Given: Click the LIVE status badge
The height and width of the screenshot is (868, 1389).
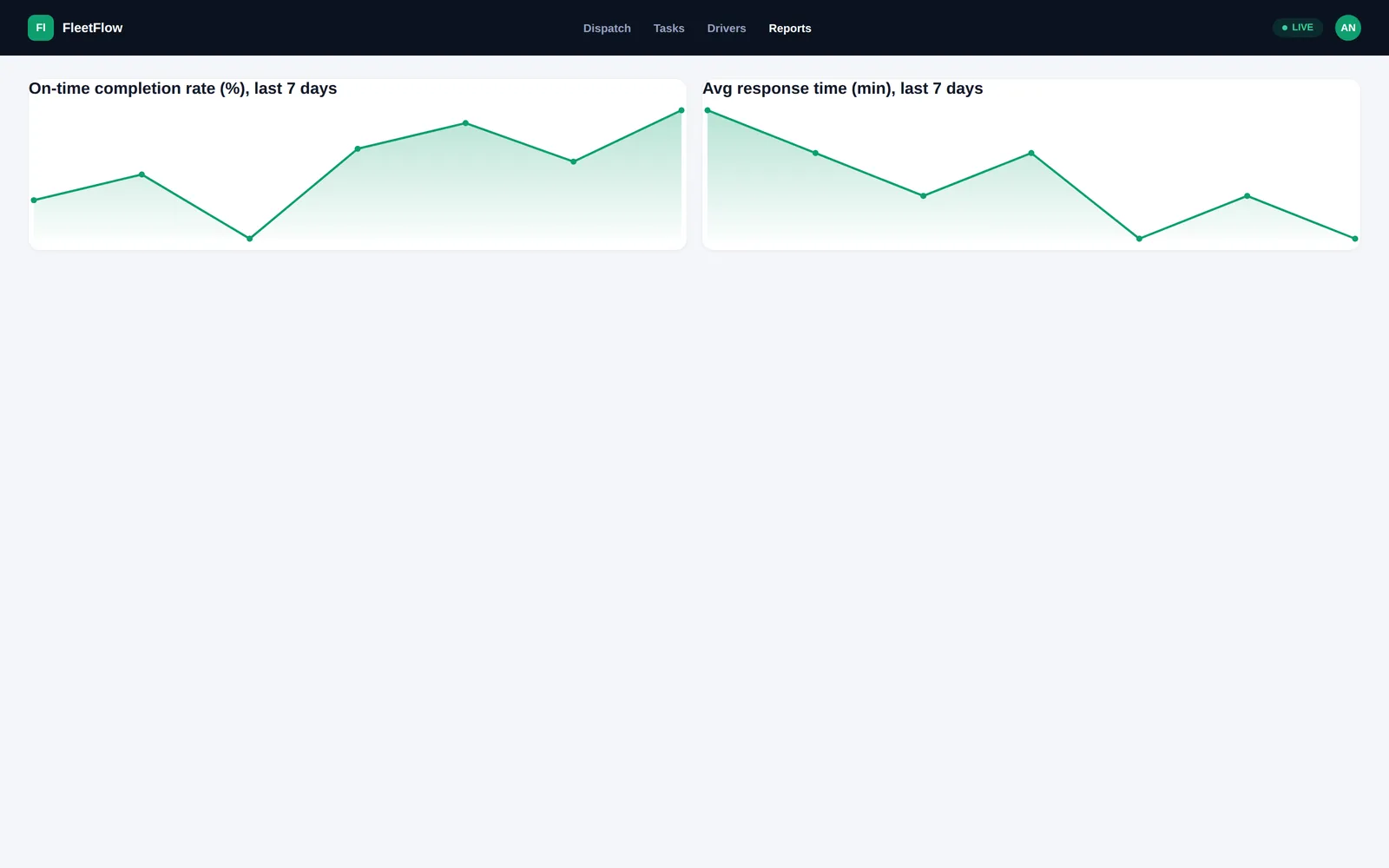Looking at the screenshot, I should tap(1297, 28).
